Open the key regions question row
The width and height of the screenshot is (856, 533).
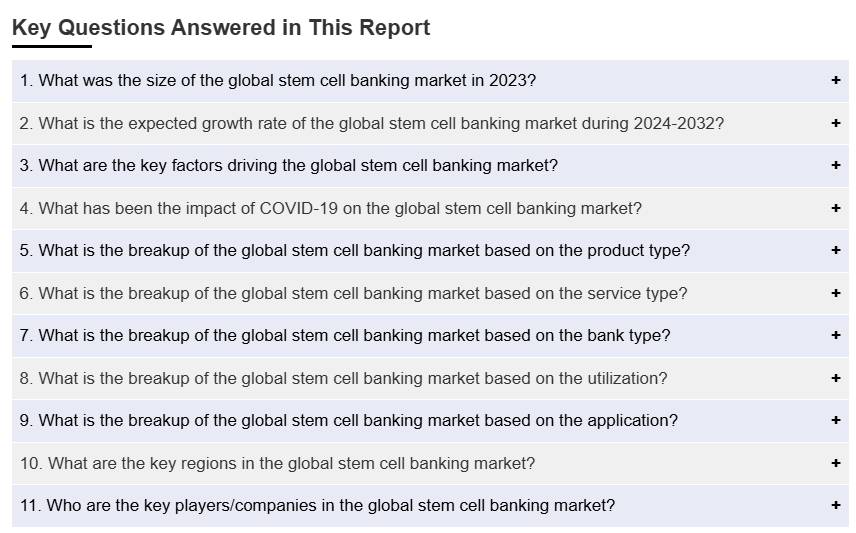277,463
